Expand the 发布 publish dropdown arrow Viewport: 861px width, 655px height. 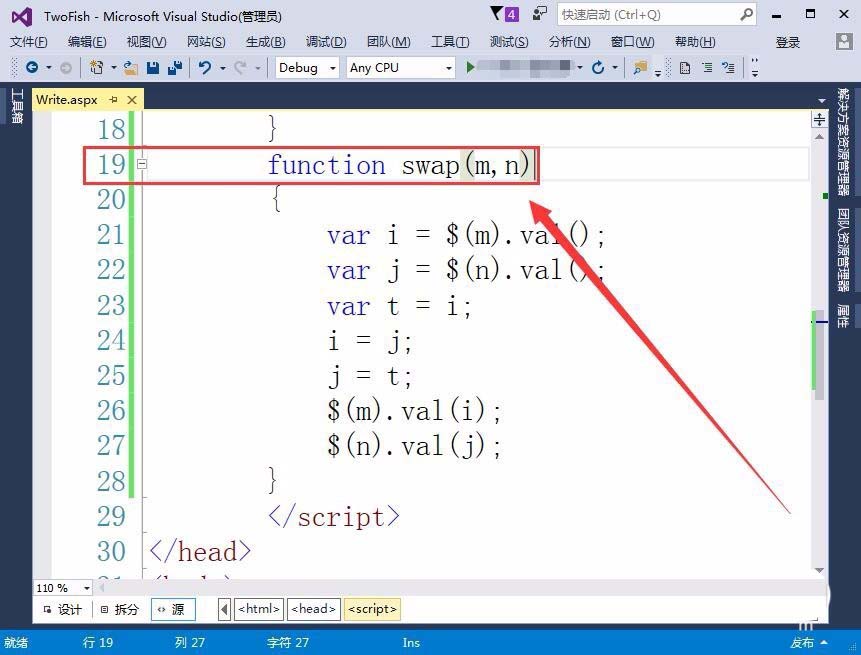click(822, 643)
